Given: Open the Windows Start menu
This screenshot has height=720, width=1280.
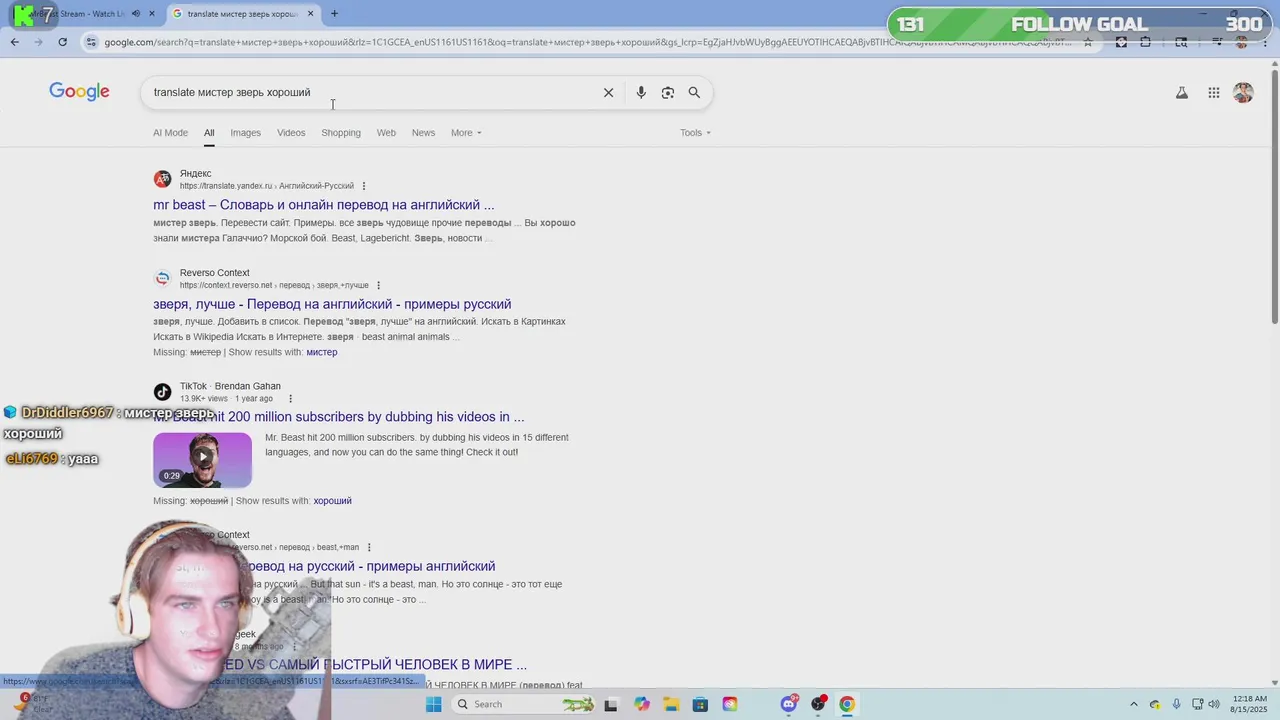Looking at the screenshot, I should click(433, 704).
